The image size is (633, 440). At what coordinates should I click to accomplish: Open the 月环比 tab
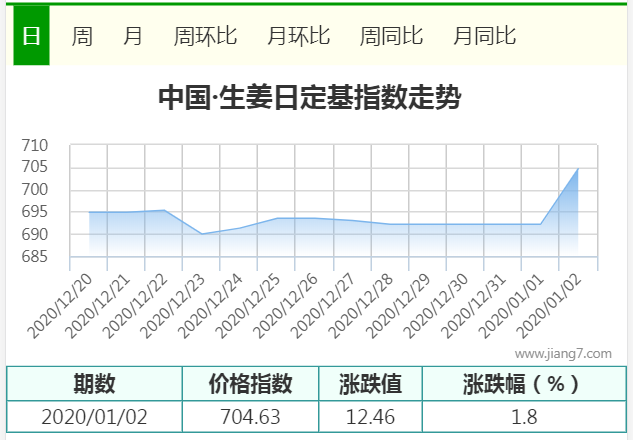pos(298,36)
